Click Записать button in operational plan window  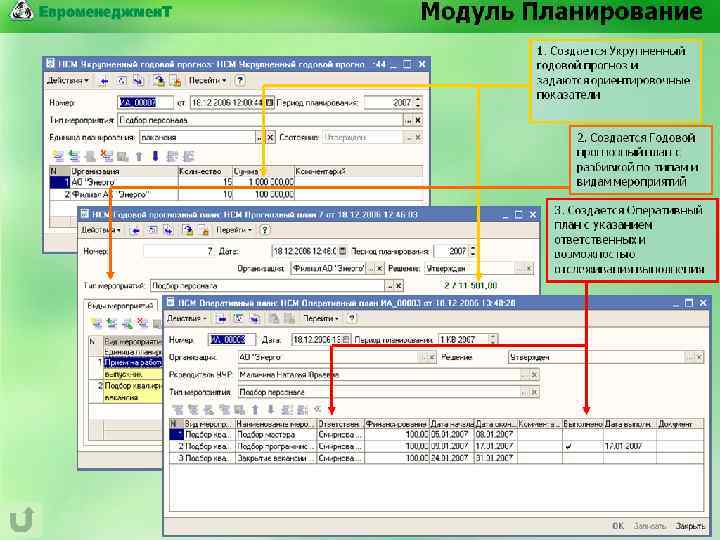point(649,526)
